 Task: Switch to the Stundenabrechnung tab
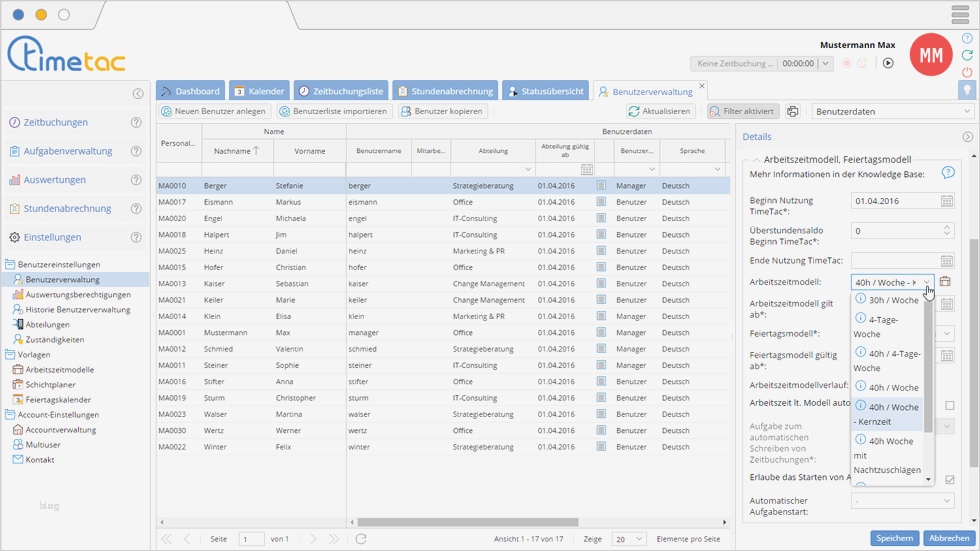pos(445,91)
